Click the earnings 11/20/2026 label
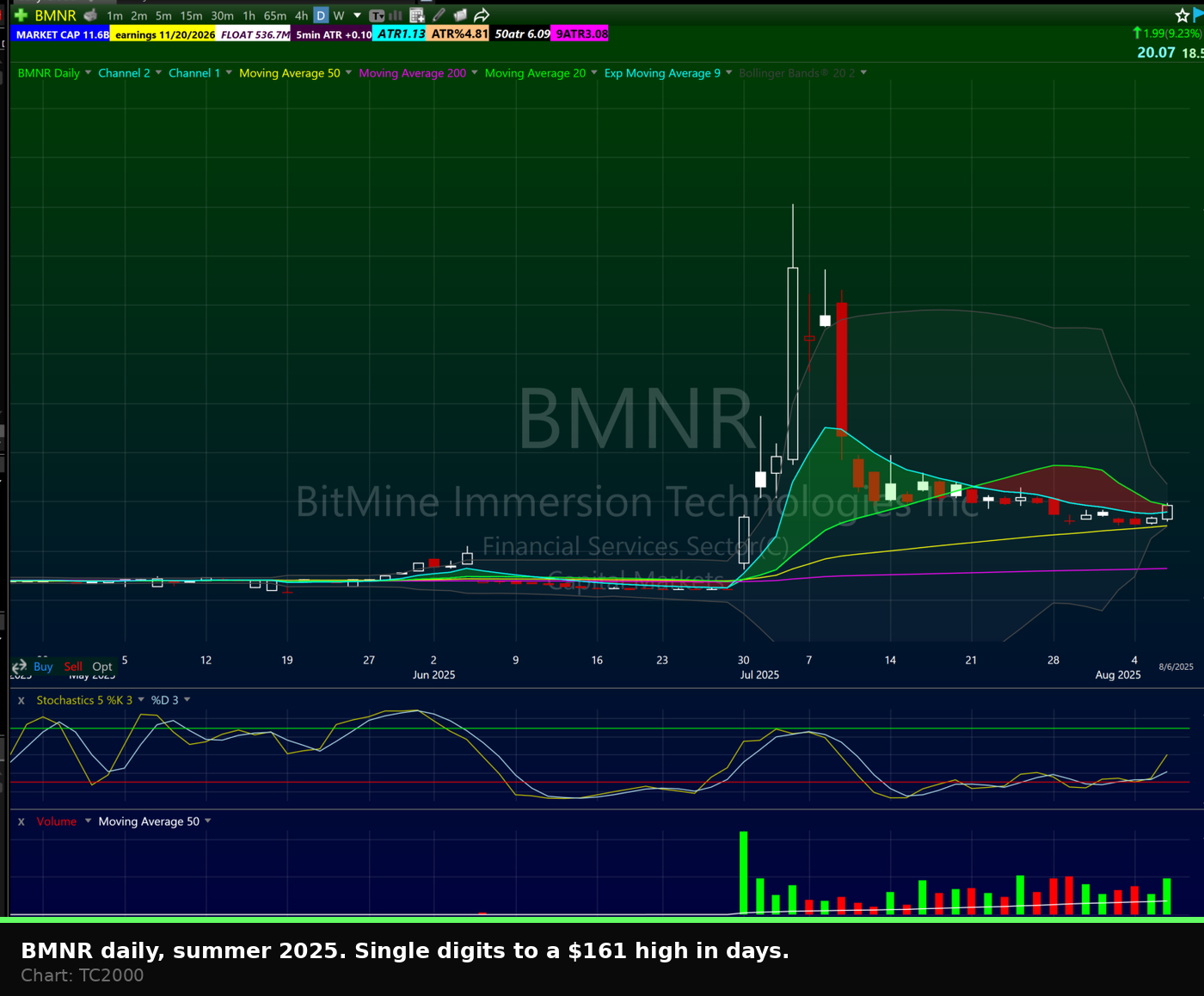 click(164, 34)
